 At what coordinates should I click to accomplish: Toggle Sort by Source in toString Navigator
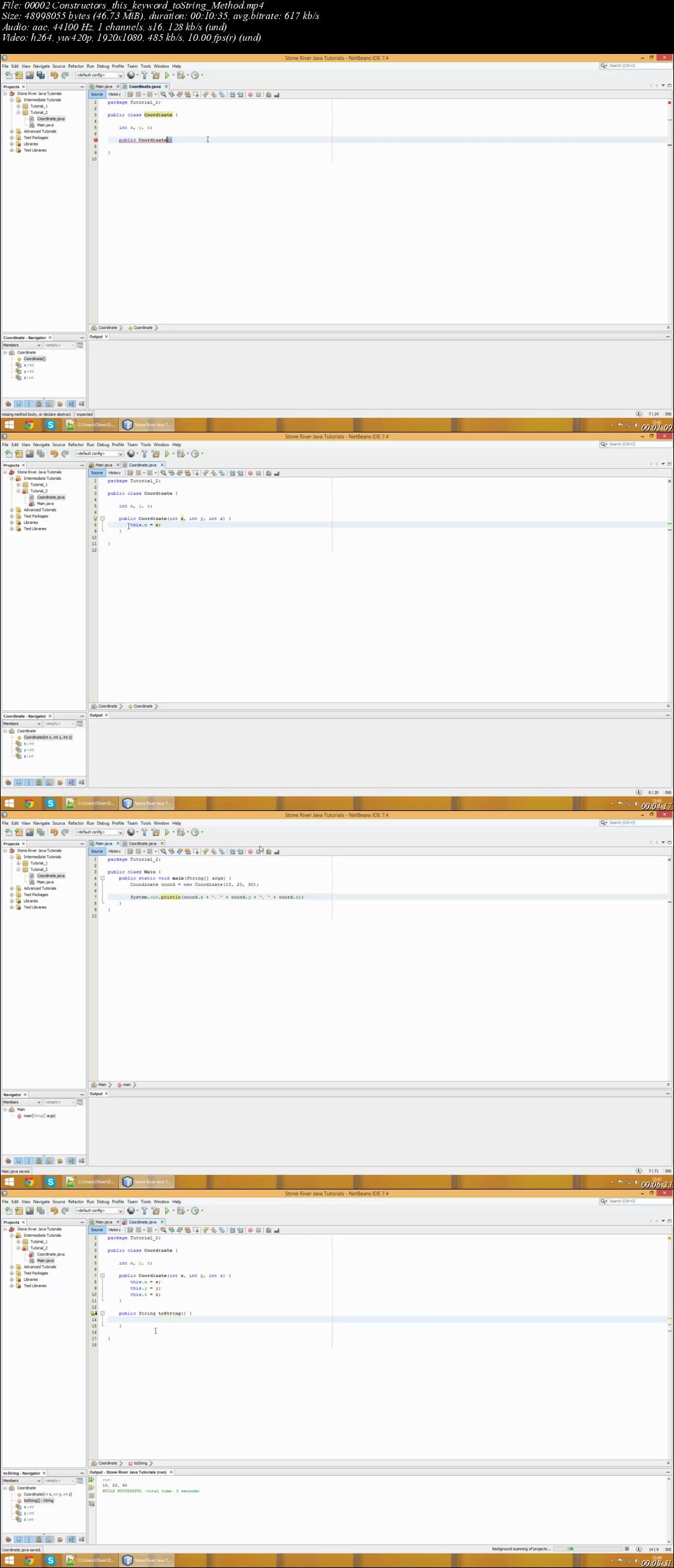pyautogui.click(x=82, y=1539)
